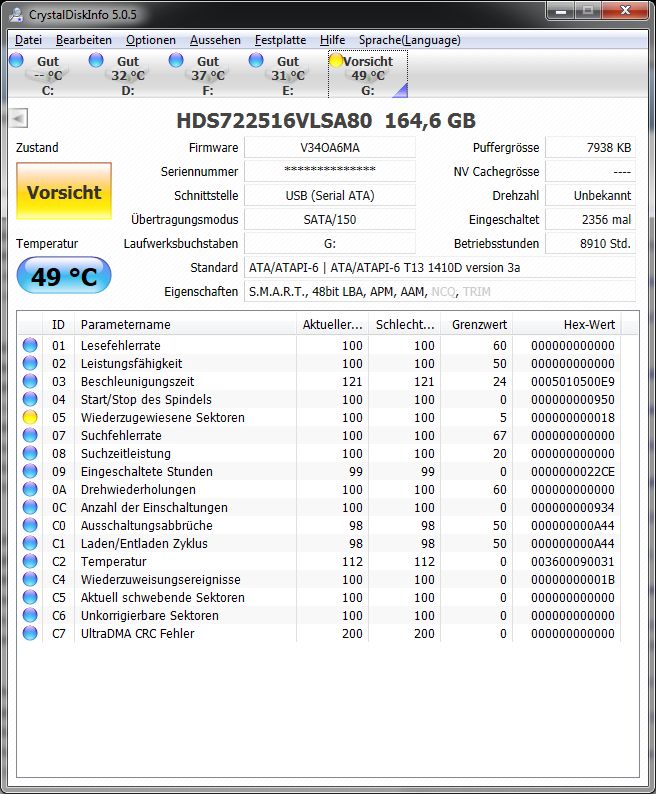Click status icon for Aktuell schwebende Sektoren
This screenshot has height=794, width=656.
[30, 597]
